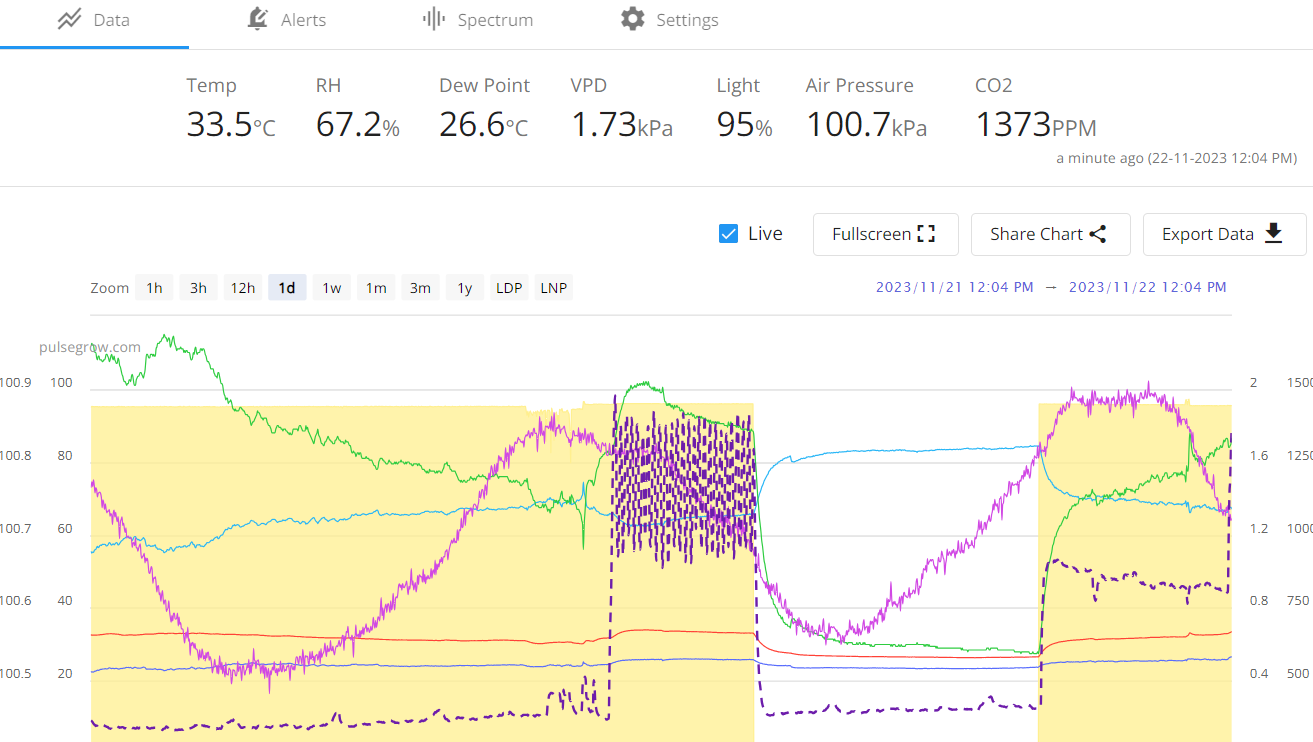Click the CO2 1373PPM reading

pos(1036,109)
